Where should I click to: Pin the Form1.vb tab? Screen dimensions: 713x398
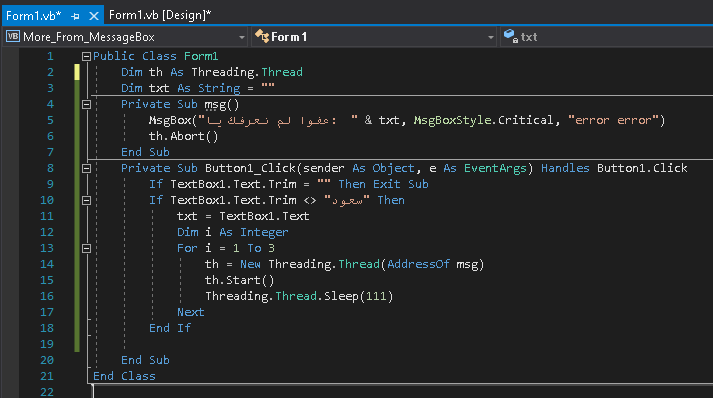pos(75,16)
